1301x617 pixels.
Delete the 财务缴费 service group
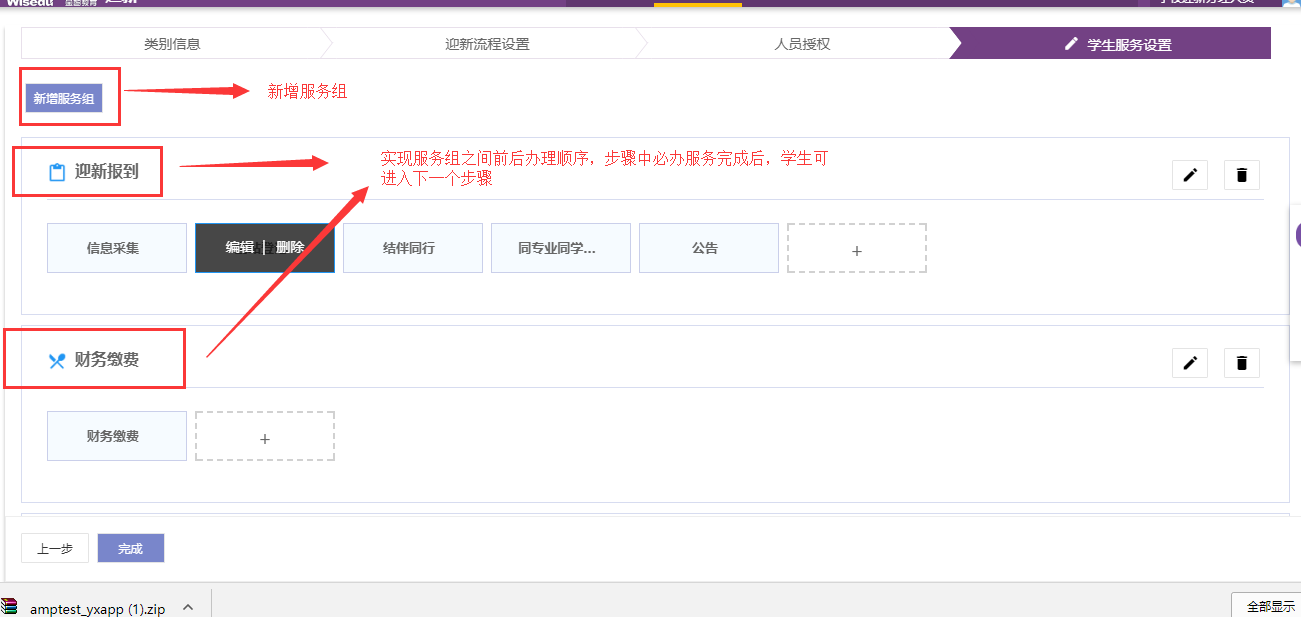tap(1242, 363)
